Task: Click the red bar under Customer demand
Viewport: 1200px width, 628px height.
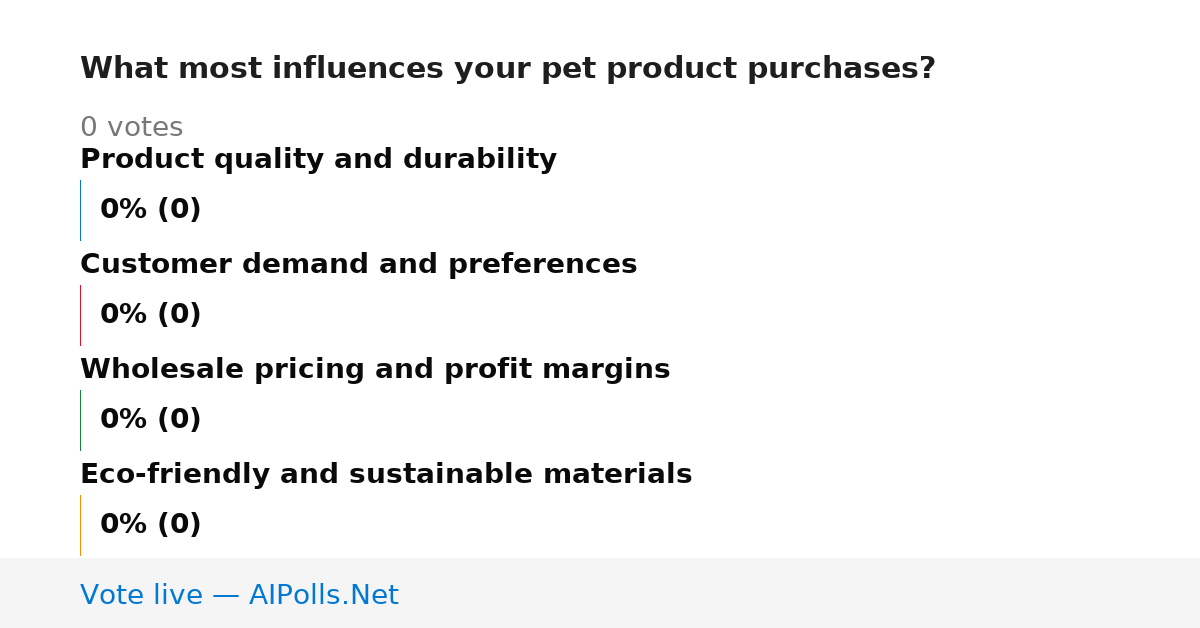Action: coord(80,315)
